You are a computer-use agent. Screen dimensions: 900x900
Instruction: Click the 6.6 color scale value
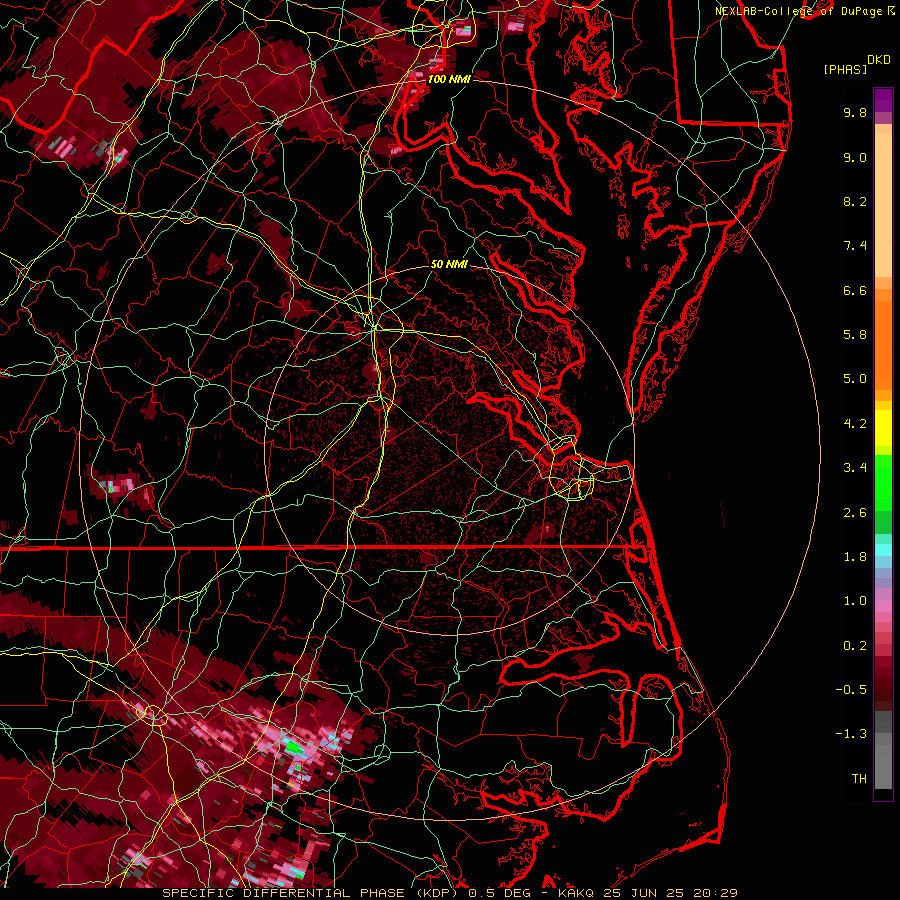point(855,290)
